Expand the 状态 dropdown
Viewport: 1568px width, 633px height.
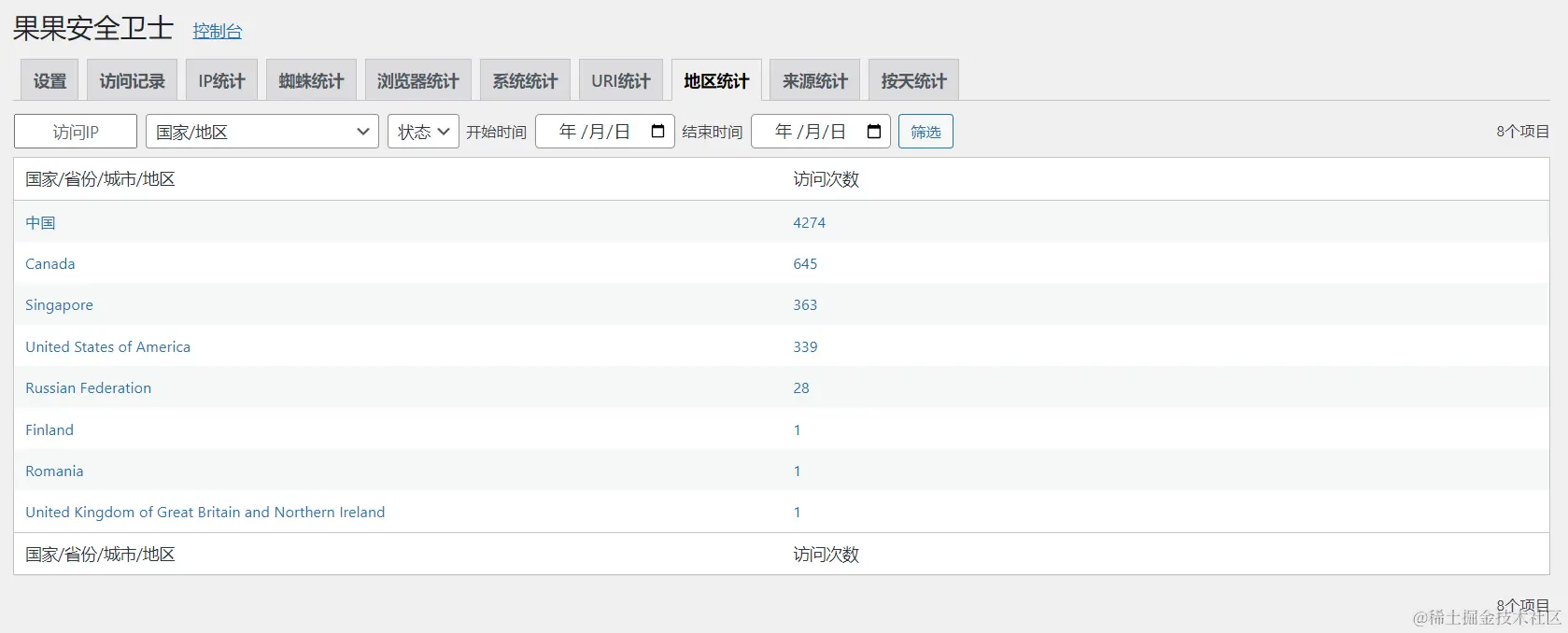pyautogui.click(x=423, y=132)
